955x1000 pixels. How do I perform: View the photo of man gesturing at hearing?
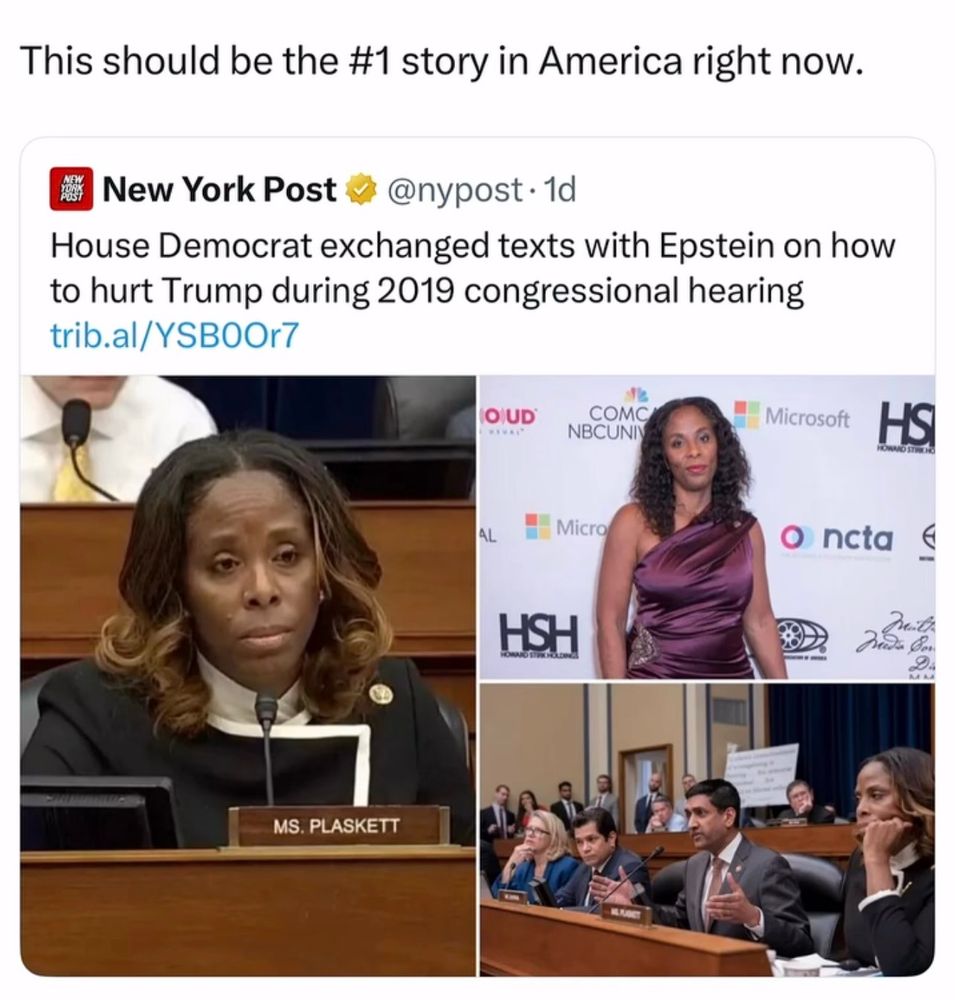coord(707,830)
